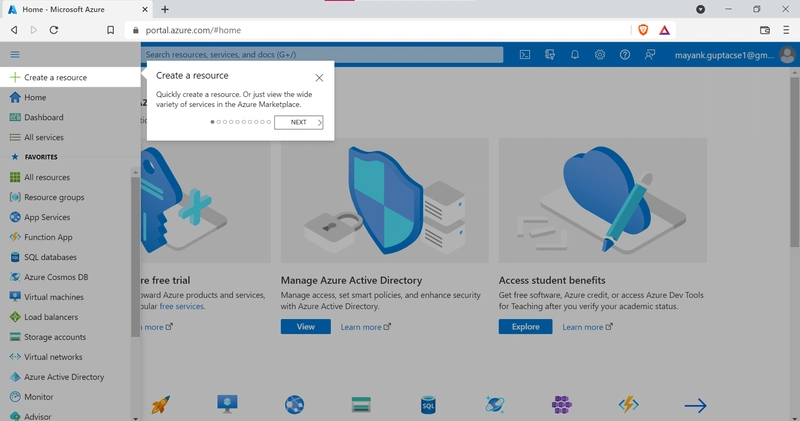Viewport: 800px width, 421px height.
Task: Click the browser address bar
Action: point(378,30)
